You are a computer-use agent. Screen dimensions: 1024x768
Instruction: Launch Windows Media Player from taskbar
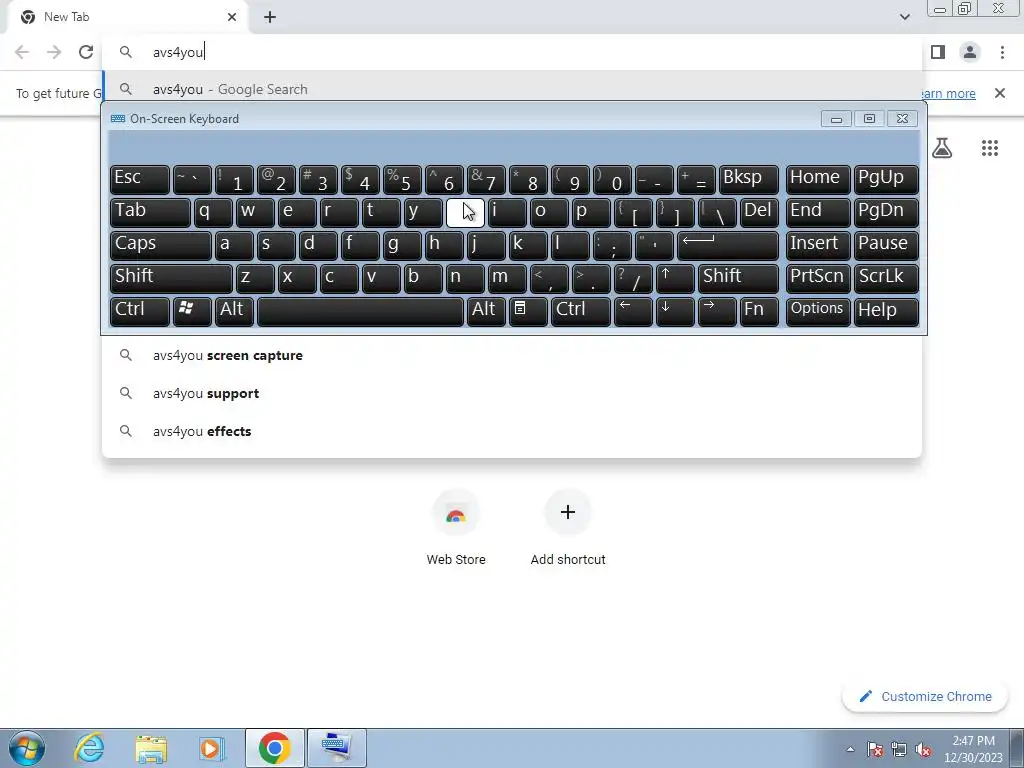click(x=212, y=748)
